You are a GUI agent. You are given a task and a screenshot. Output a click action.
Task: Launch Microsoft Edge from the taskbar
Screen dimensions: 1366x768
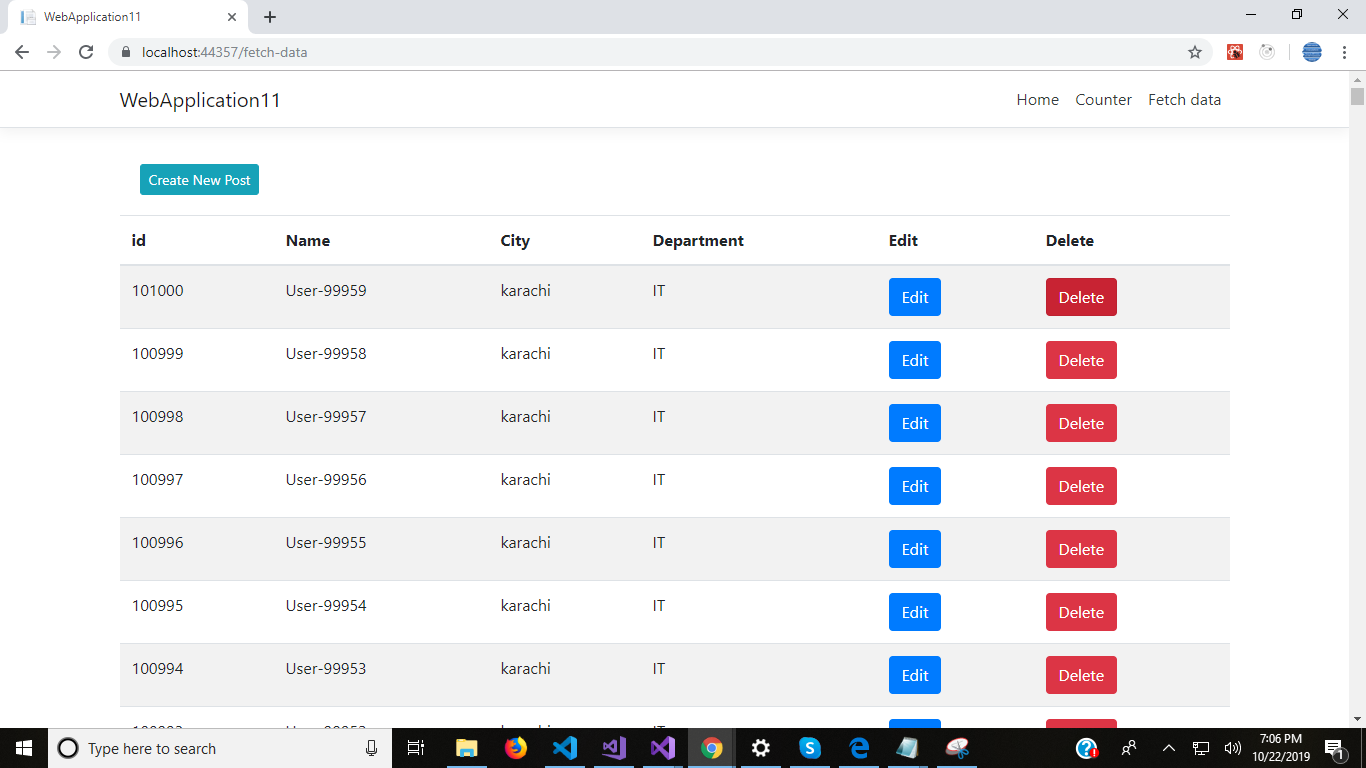click(858, 748)
